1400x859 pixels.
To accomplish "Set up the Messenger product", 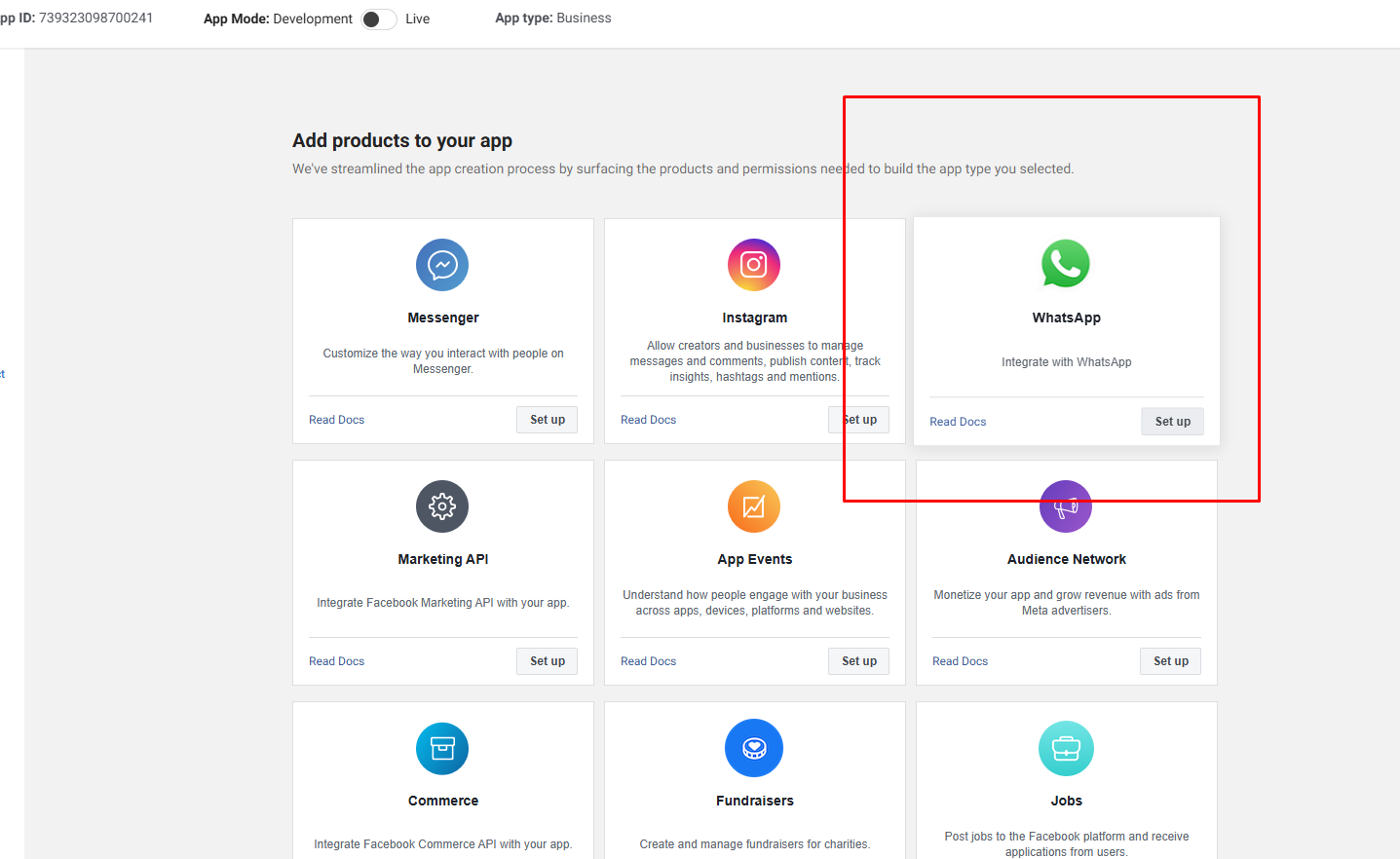I will pyautogui.click(x=547, y=420).
